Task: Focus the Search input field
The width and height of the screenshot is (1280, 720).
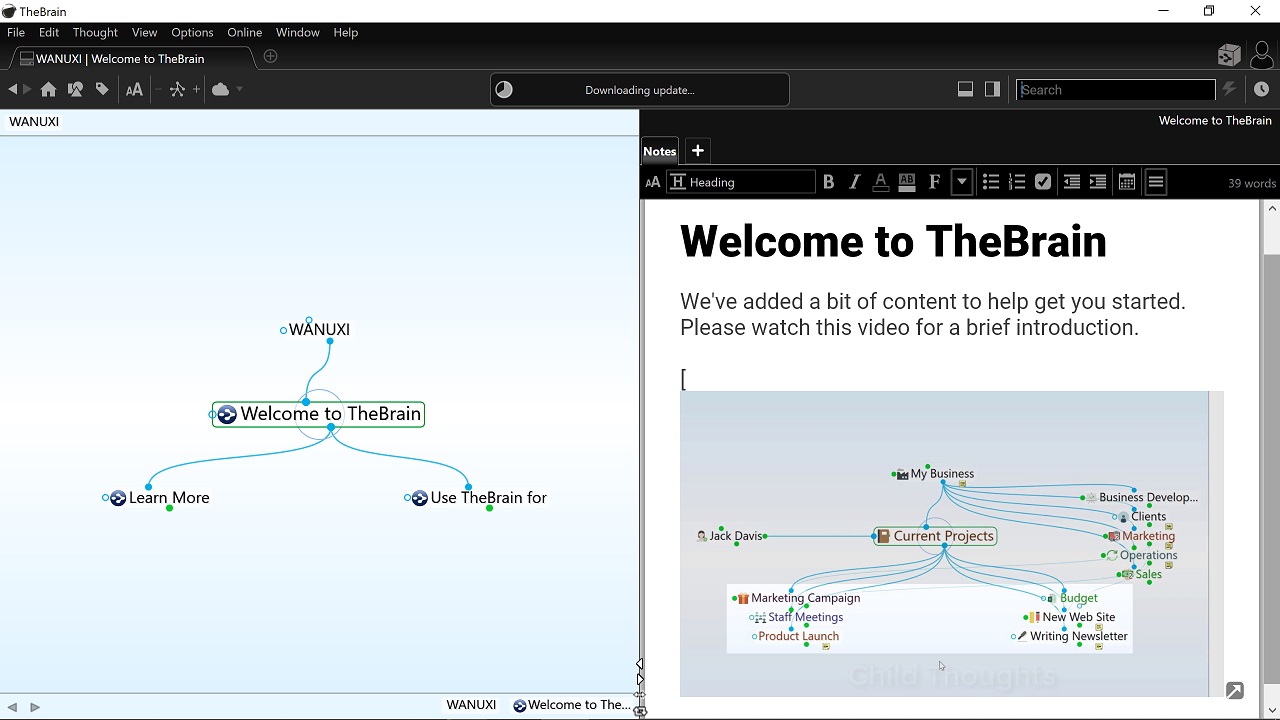Action: click(x=1116, y=90)
